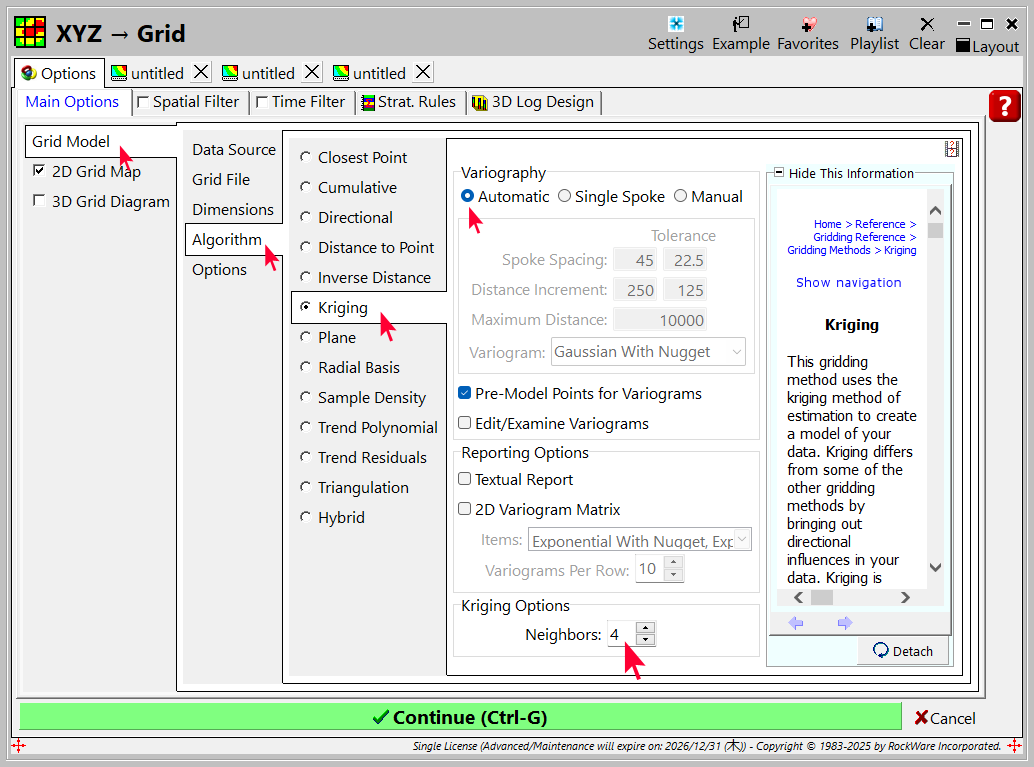Open the Dimensions section
The height and width of the screenshot is (767, 1034).
pos(232,210)
